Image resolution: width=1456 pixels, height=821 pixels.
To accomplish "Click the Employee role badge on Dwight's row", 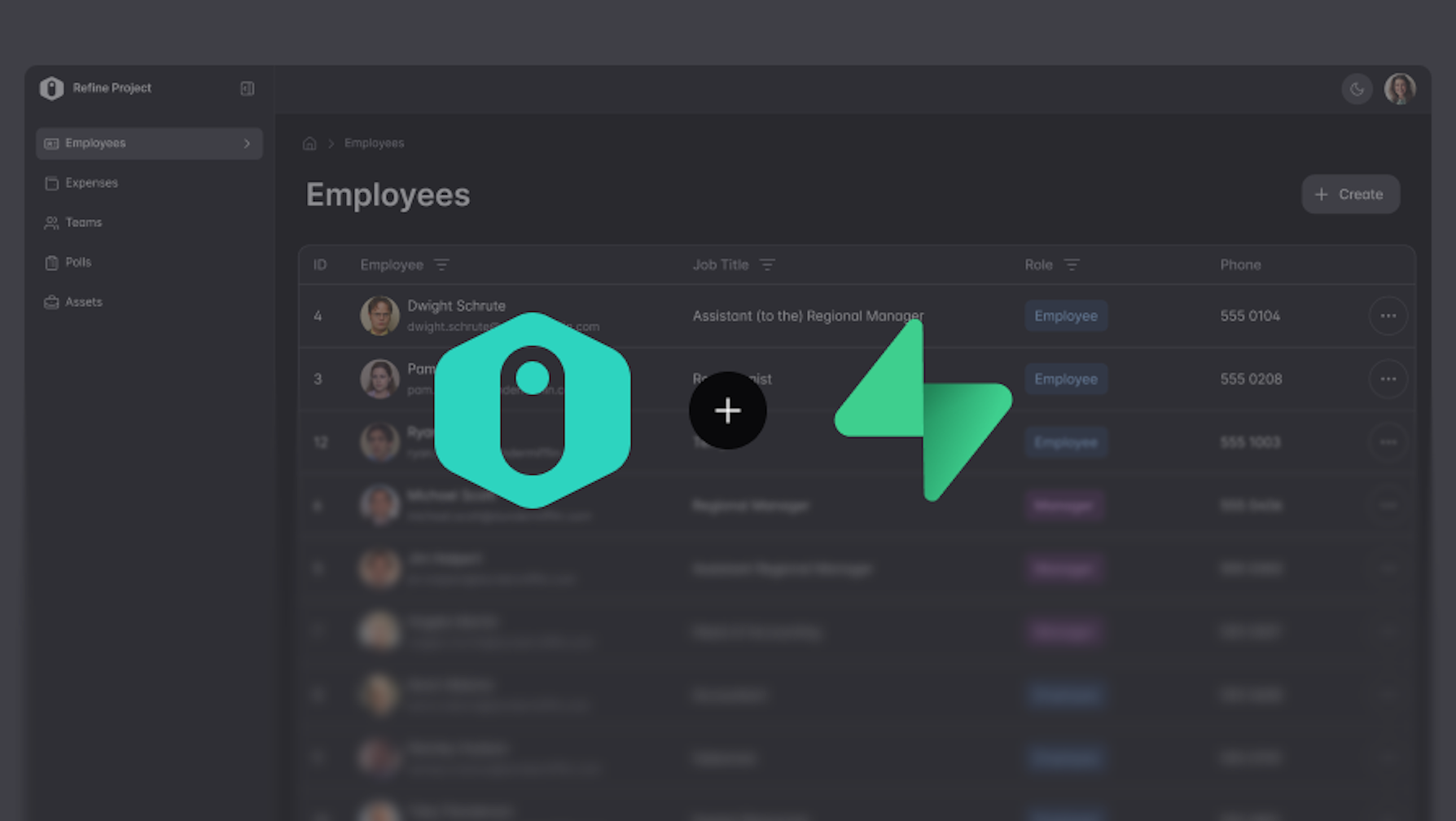I will click(1065, 316).
